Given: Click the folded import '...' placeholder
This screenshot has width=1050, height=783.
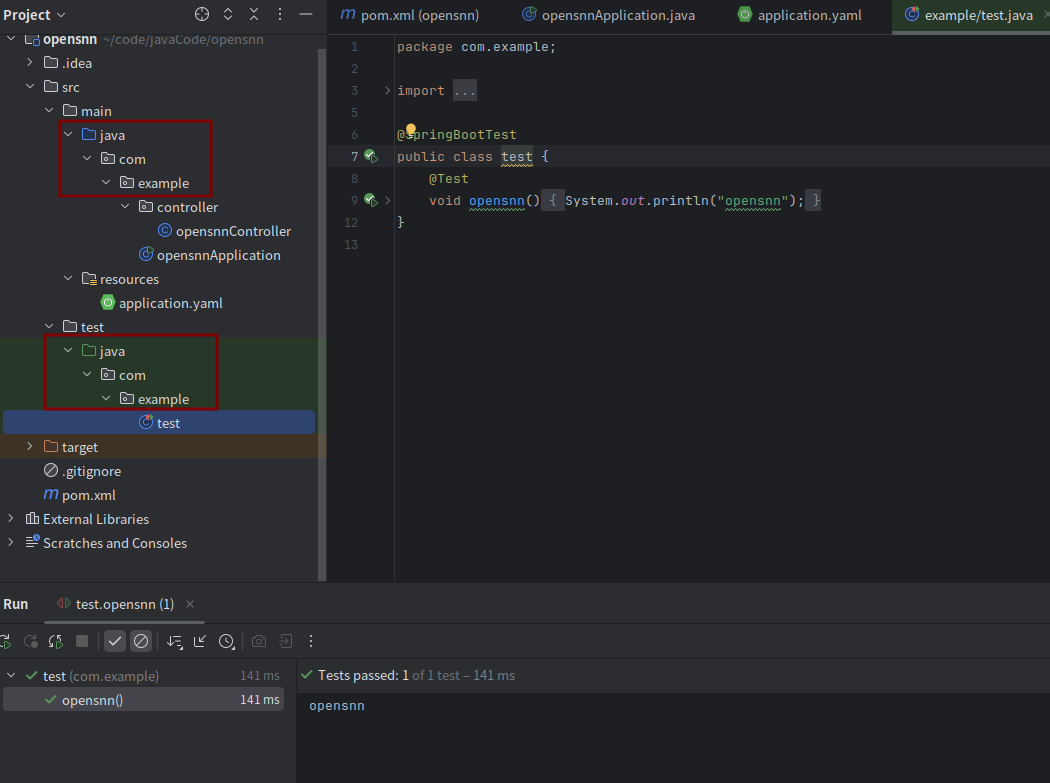Looking at the screenshot, I should click(x=465, y=90).
